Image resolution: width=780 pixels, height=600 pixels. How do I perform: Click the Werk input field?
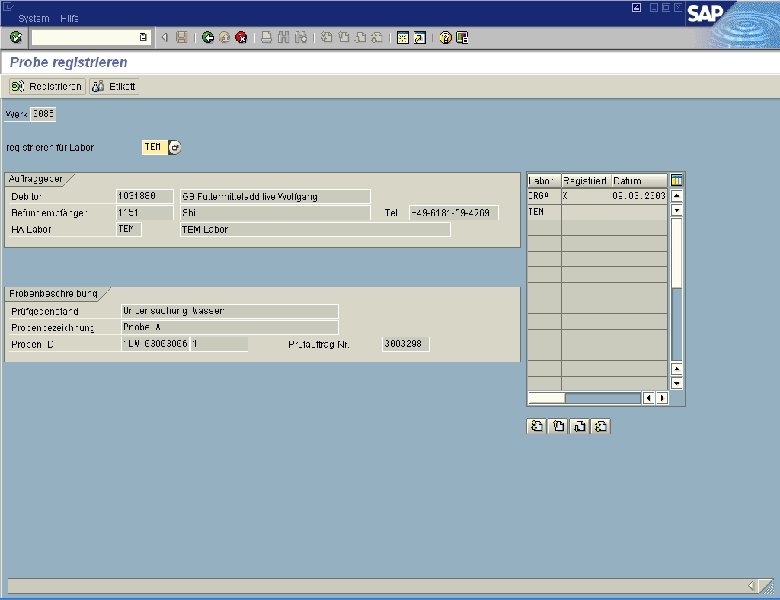[x=43, y=114]
